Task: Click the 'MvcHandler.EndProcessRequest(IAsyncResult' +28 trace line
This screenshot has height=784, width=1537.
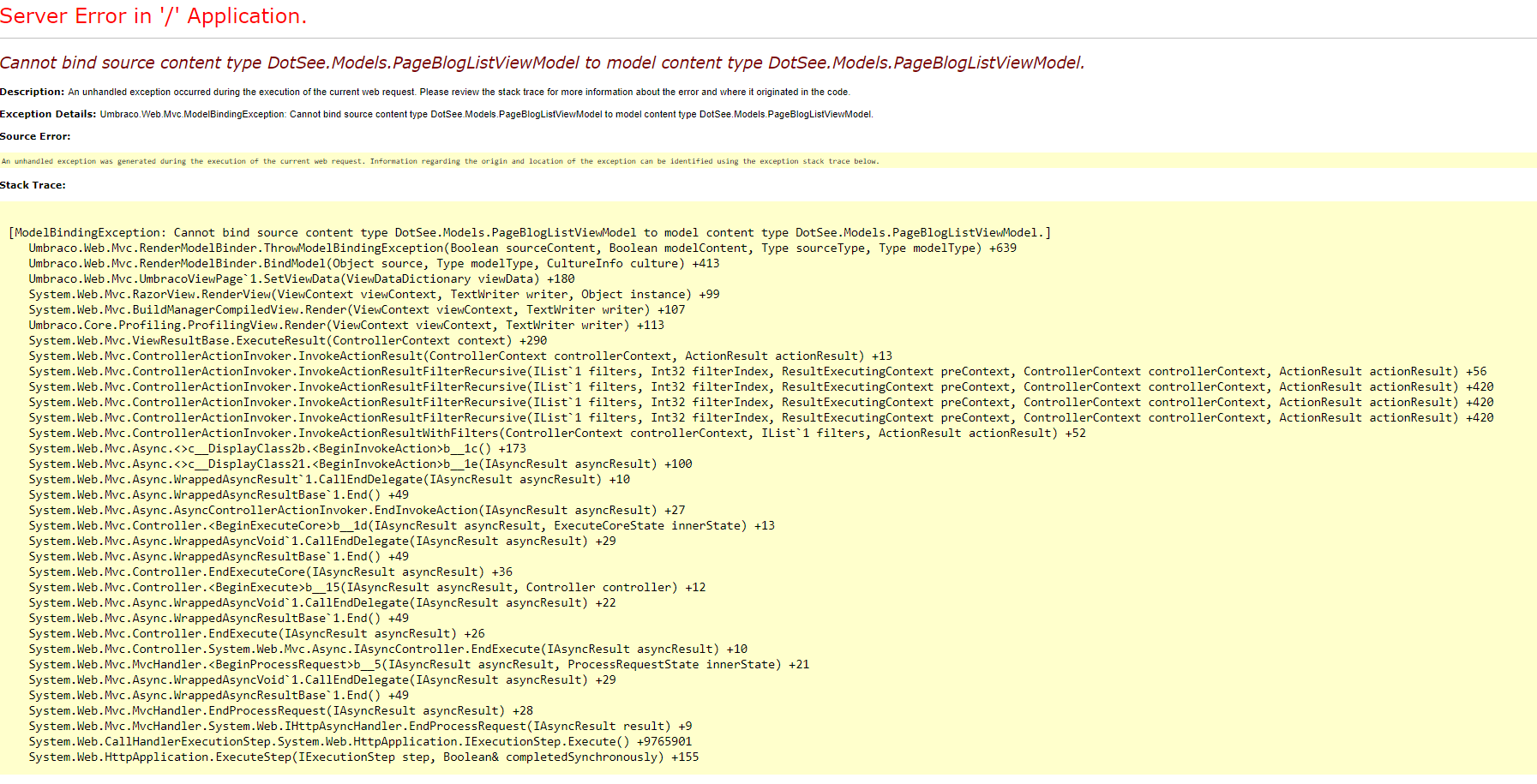Action: tap(281, 710)
